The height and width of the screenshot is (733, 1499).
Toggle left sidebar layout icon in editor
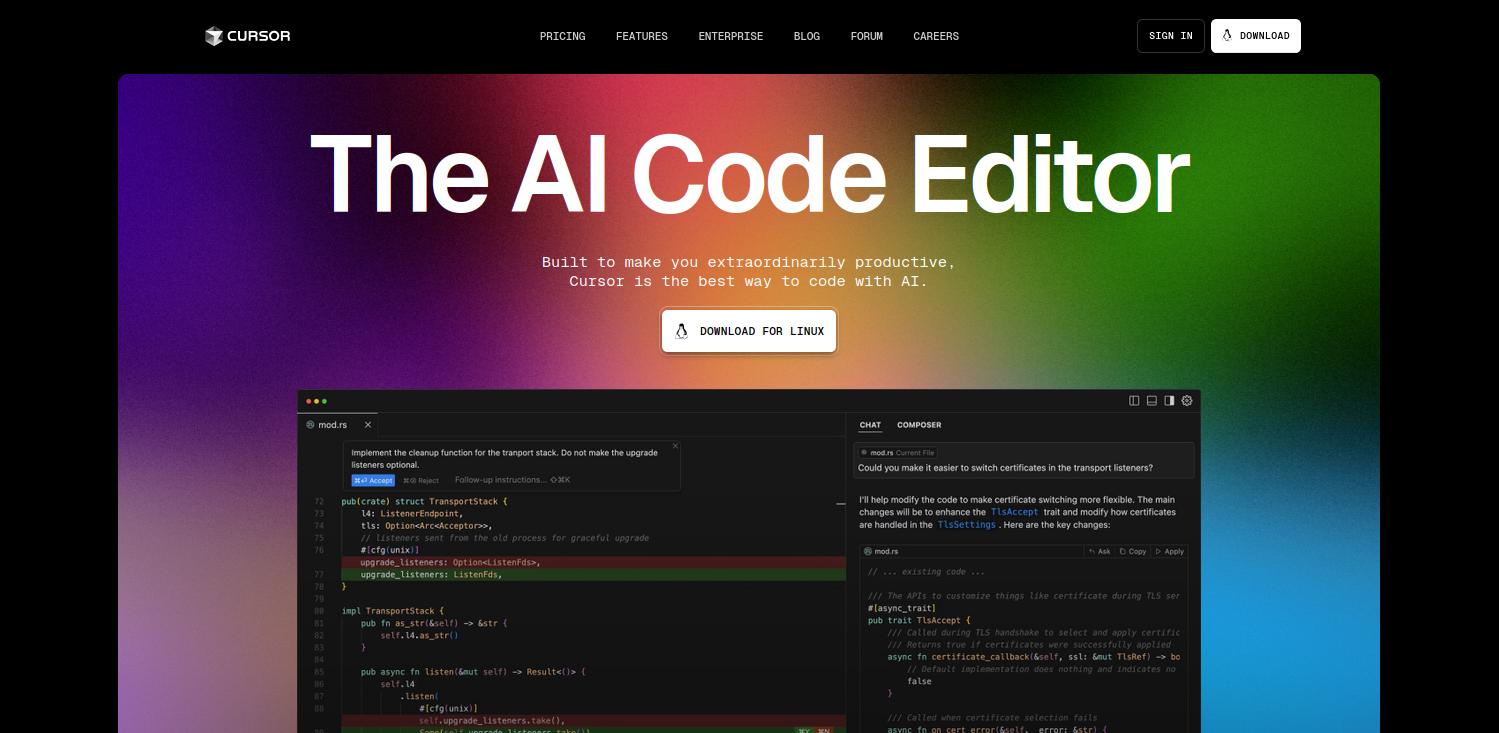point(1134,401)
